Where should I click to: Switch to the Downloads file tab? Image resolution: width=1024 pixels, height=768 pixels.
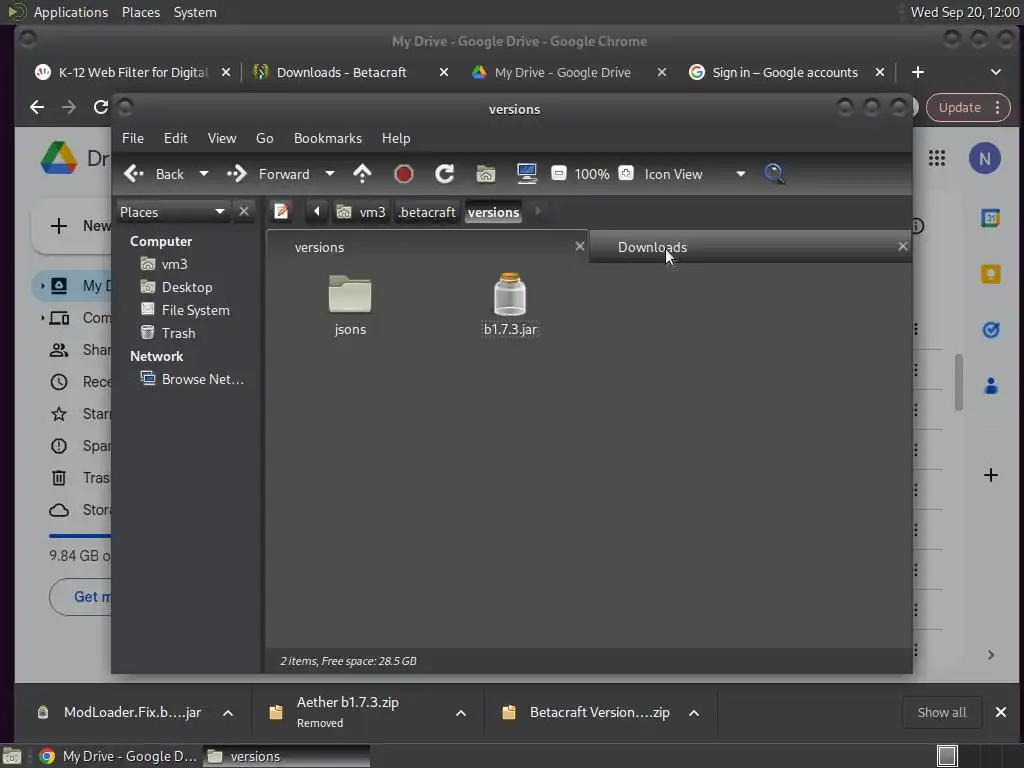pos(750,247)
